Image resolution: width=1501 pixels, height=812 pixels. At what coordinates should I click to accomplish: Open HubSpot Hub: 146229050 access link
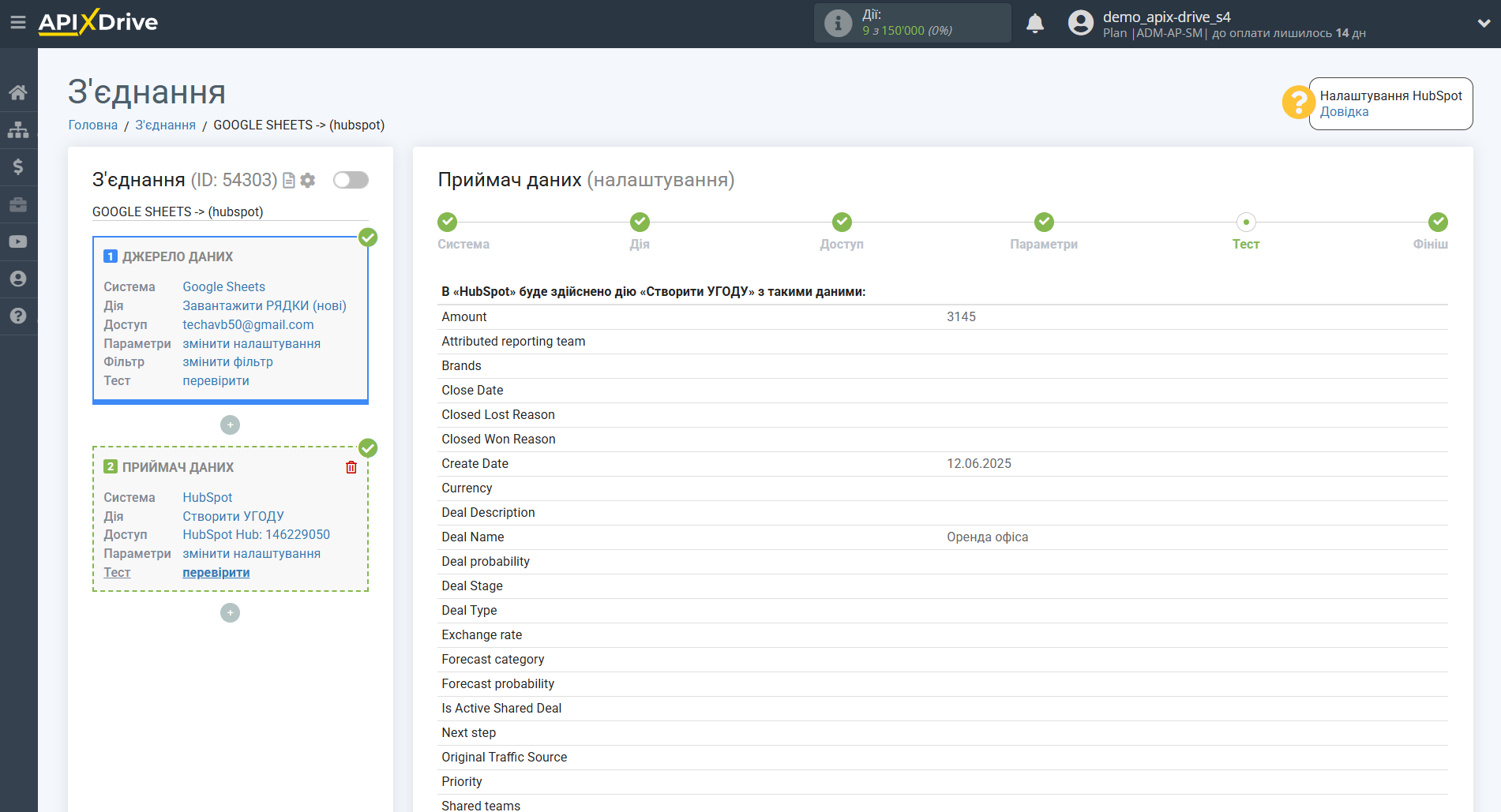pyautogui.click(x=256, y=534)
